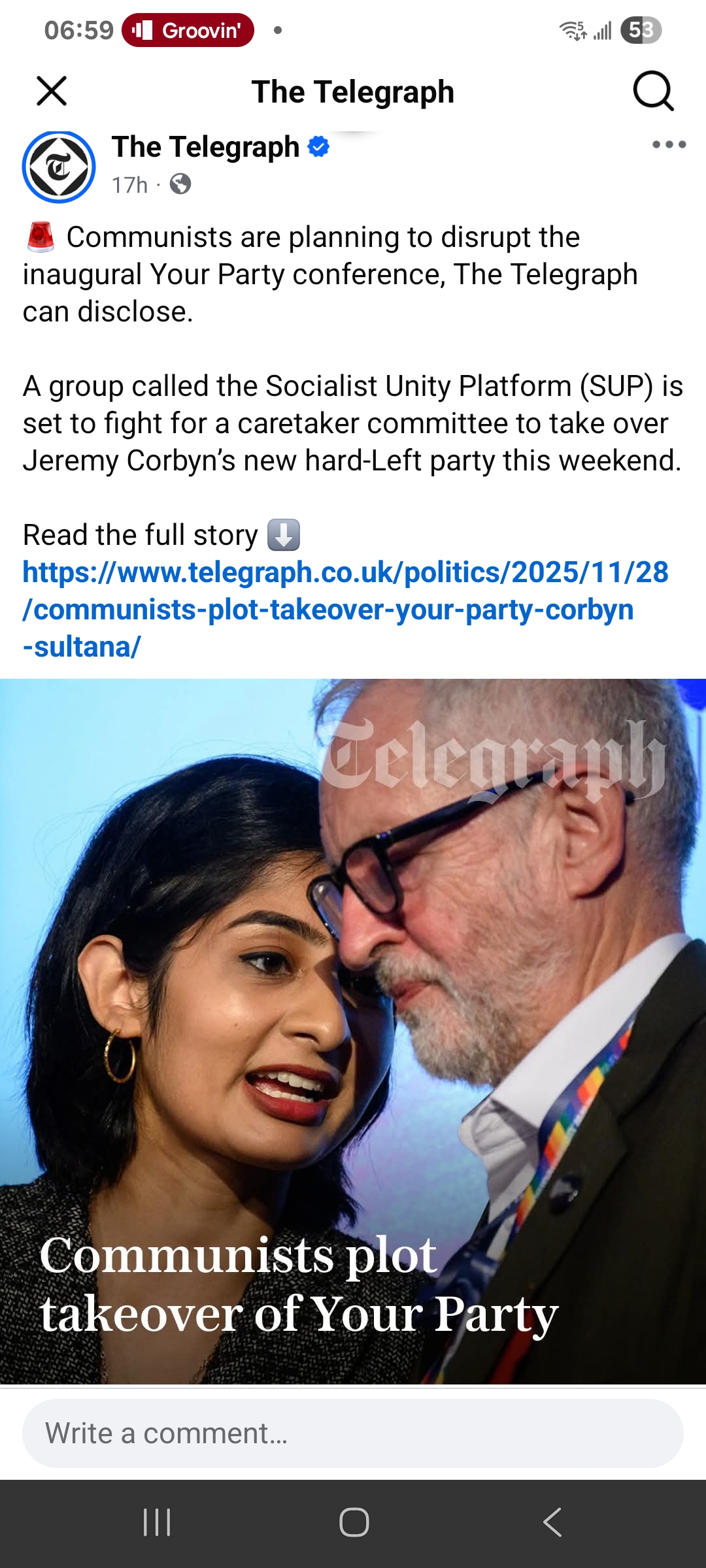Tap the blue verified badge

point(318,146)
